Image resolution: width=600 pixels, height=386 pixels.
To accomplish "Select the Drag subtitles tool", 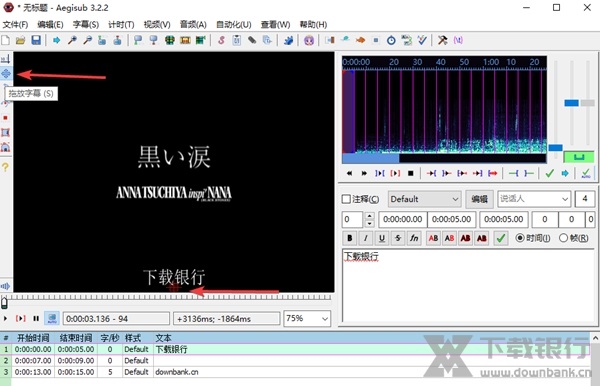I will pos(5,73).
